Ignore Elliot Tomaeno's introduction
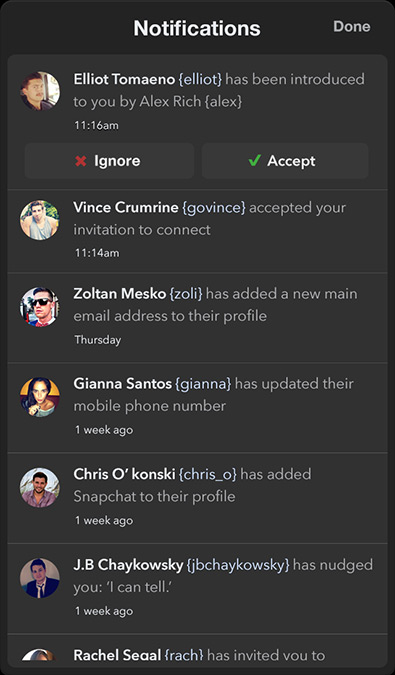Viewport: 395px width, 675px height. [109, 161]
